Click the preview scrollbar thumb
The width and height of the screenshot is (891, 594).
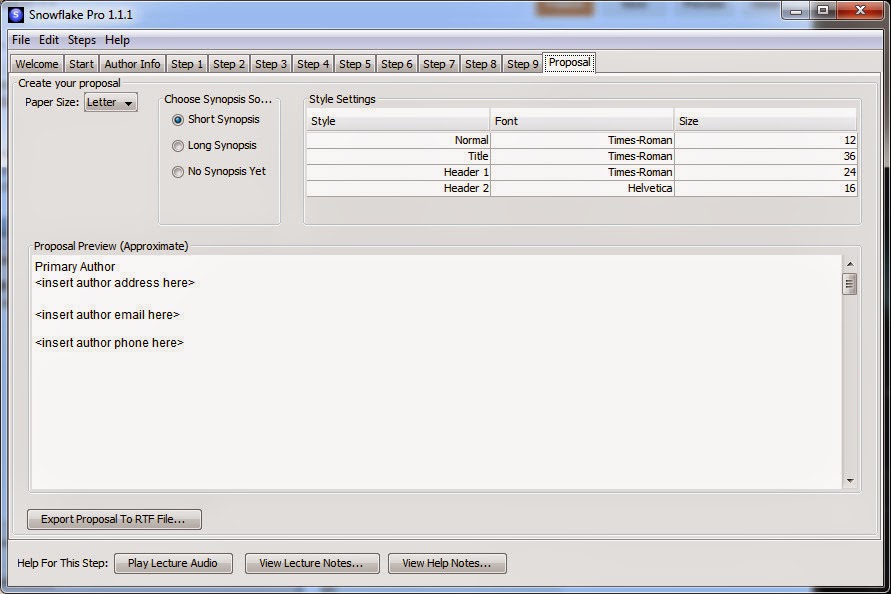point(850,284)
